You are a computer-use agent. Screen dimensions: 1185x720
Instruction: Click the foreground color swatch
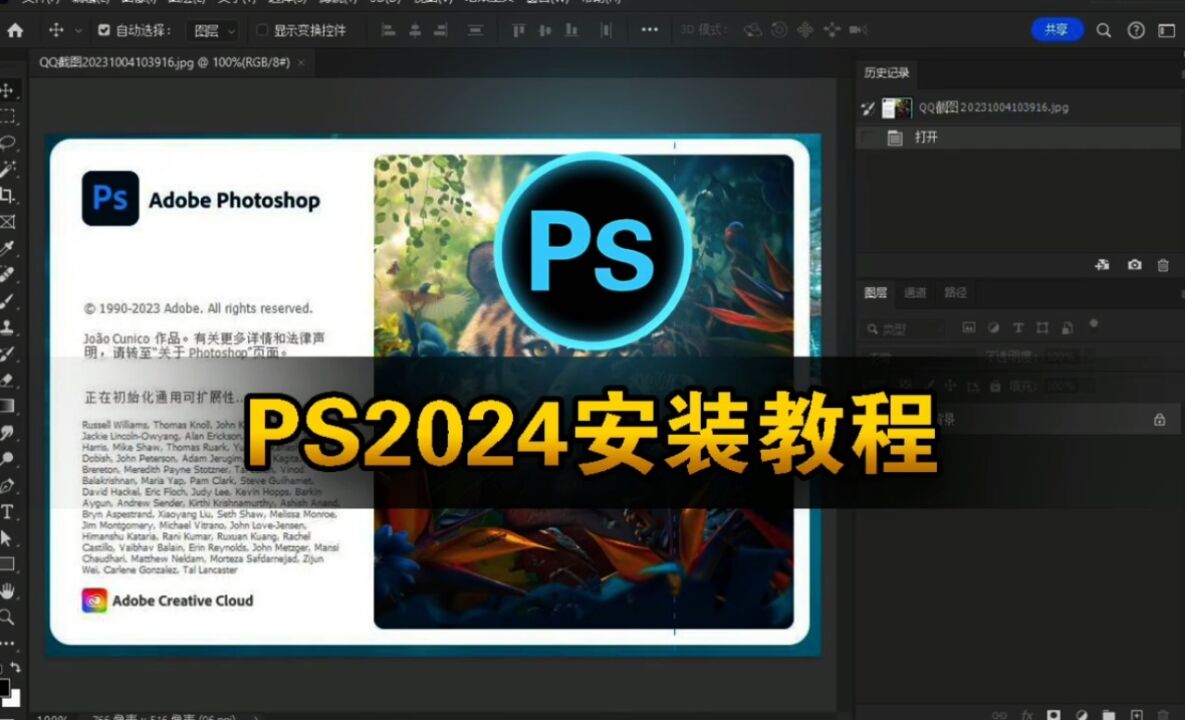5,685
